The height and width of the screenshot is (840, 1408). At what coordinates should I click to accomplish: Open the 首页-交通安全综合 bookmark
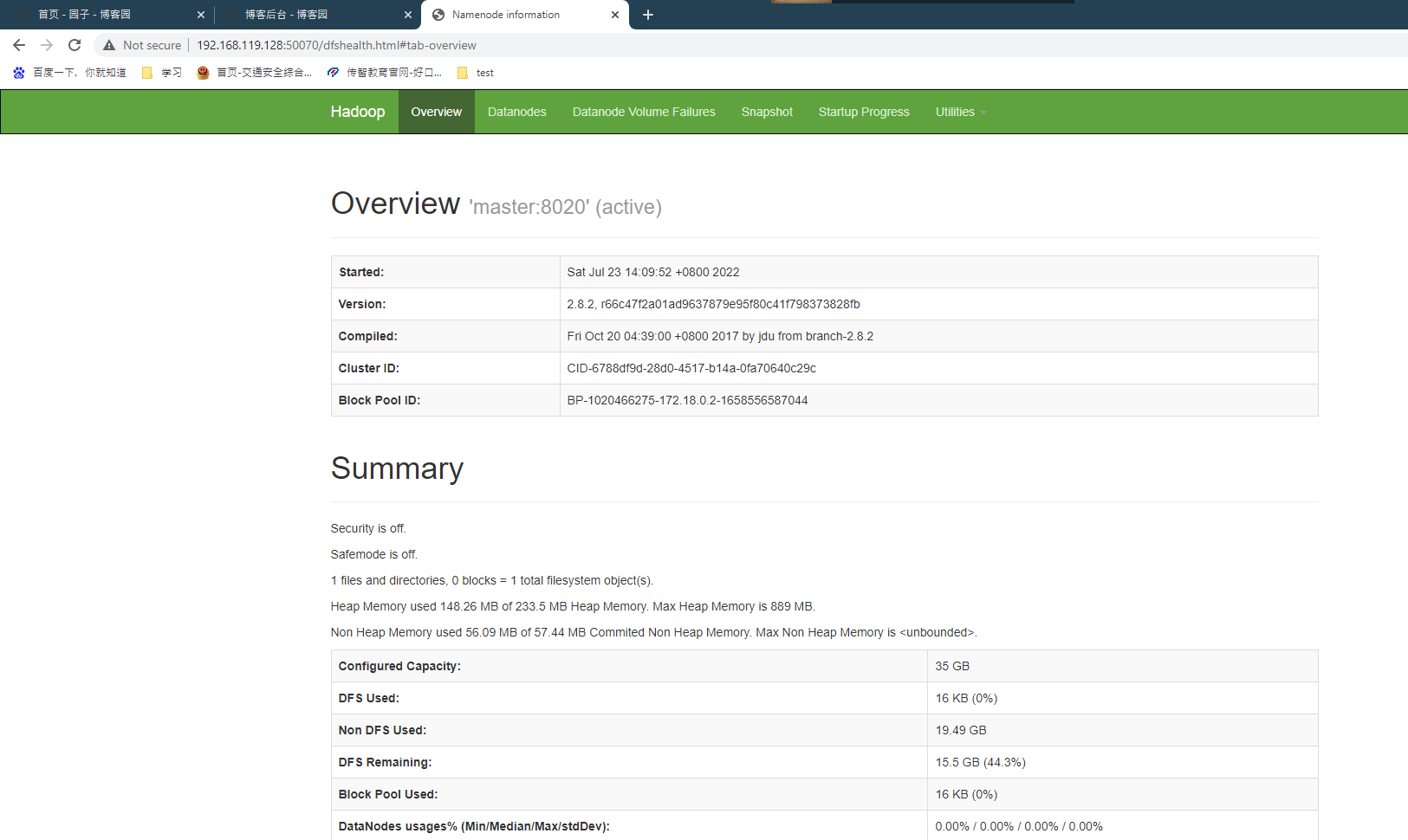point(254,73)
